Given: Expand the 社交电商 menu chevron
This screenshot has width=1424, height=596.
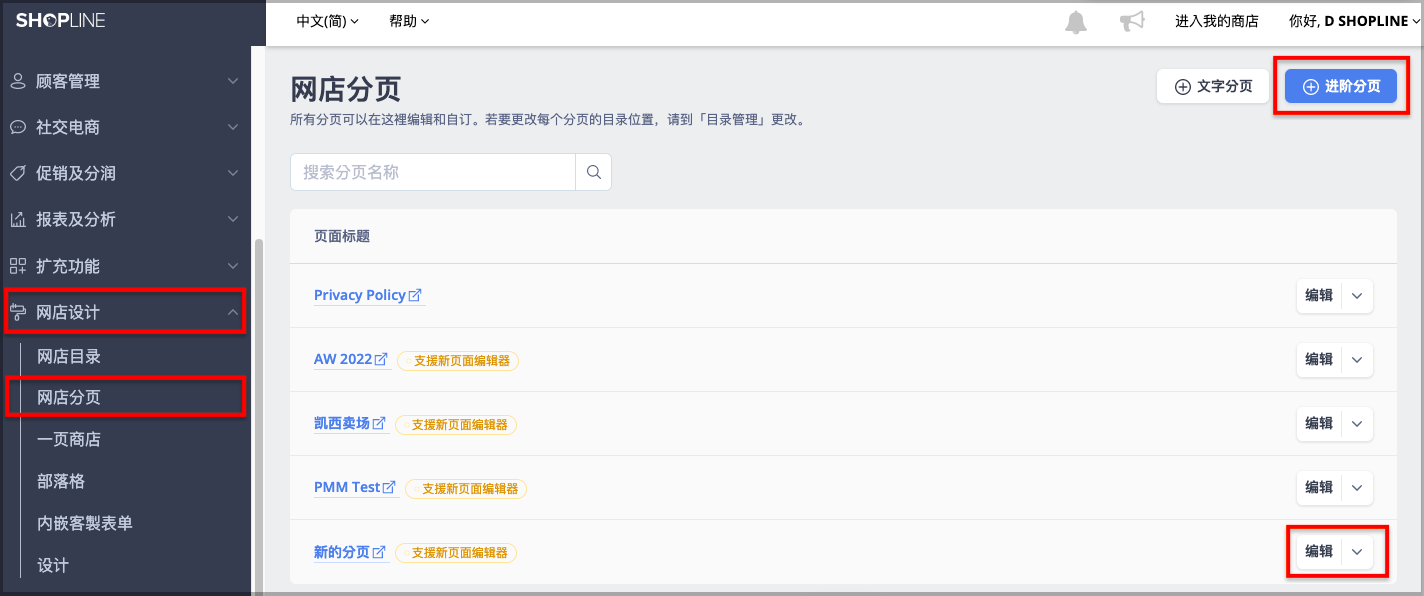Looking at the screenshot, I should [x=233, y=127].
